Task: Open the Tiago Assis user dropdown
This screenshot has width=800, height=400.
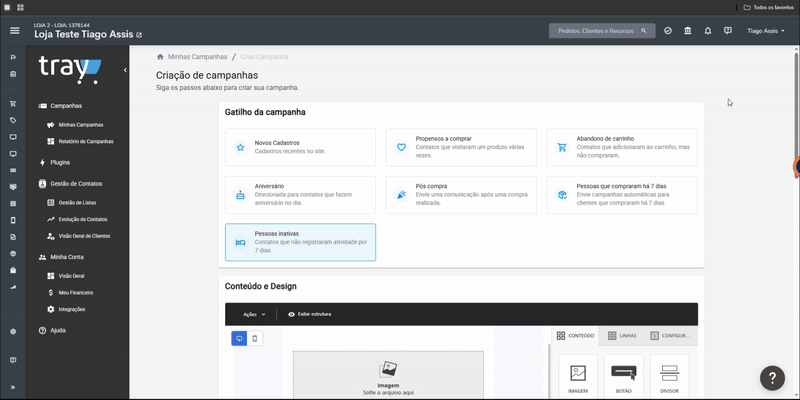Action: pyautogui.click(x=766, y=31)
